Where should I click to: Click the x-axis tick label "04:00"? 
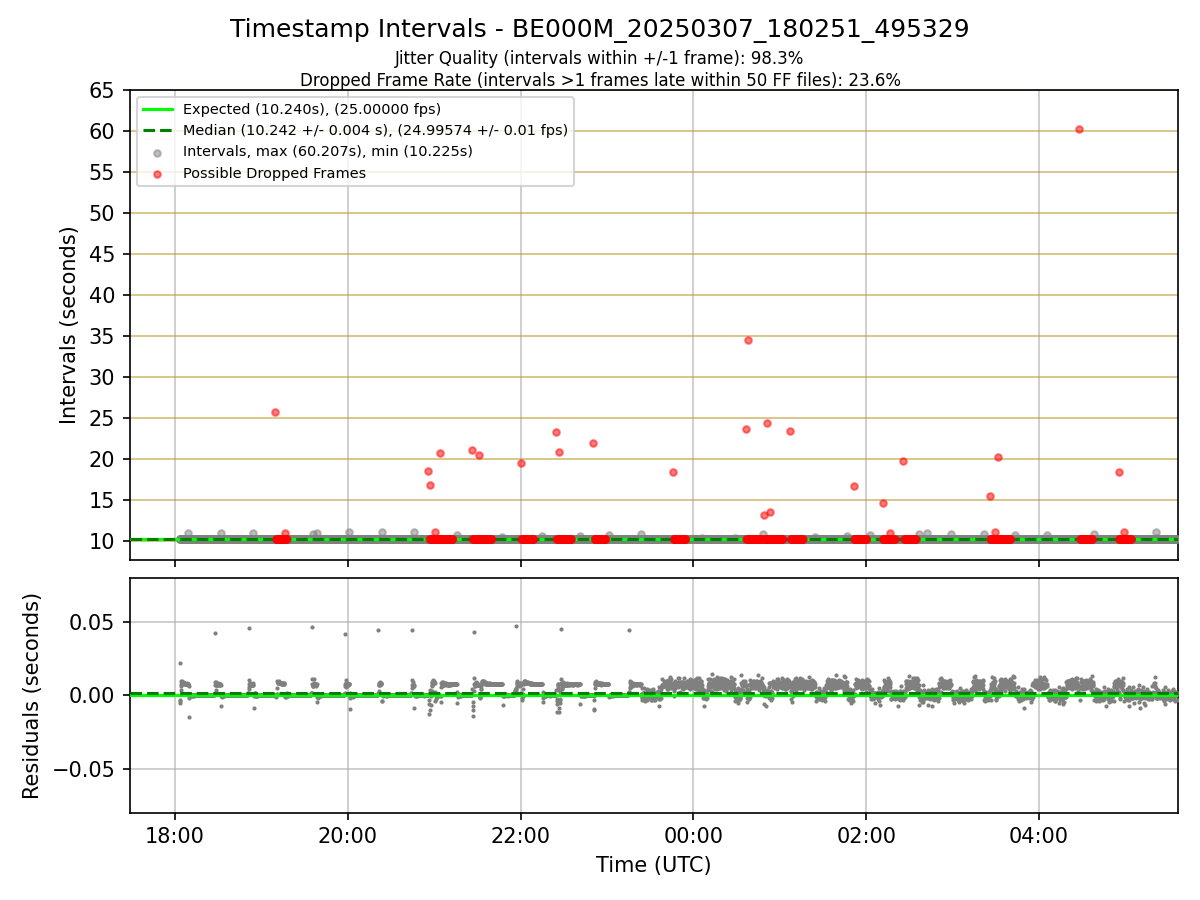1039,834
